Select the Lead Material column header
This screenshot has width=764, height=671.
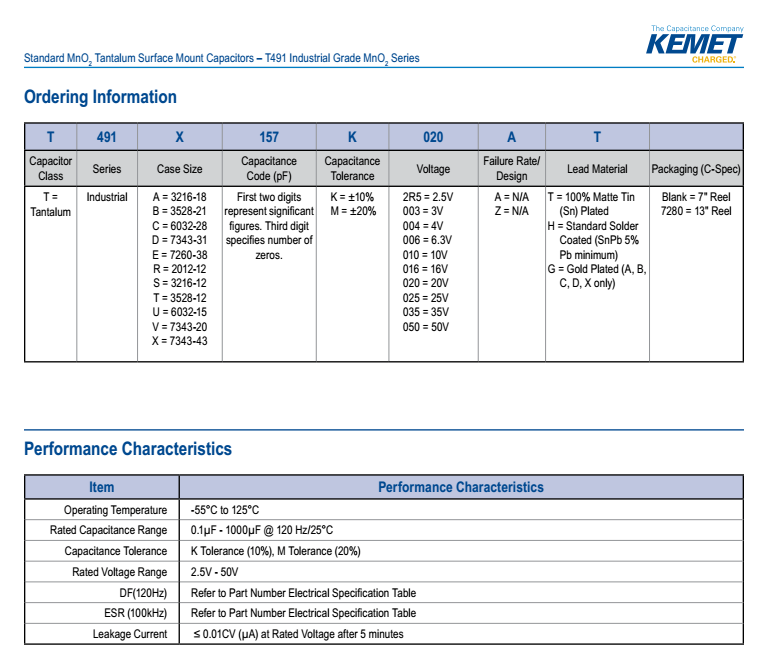[597, 169]
